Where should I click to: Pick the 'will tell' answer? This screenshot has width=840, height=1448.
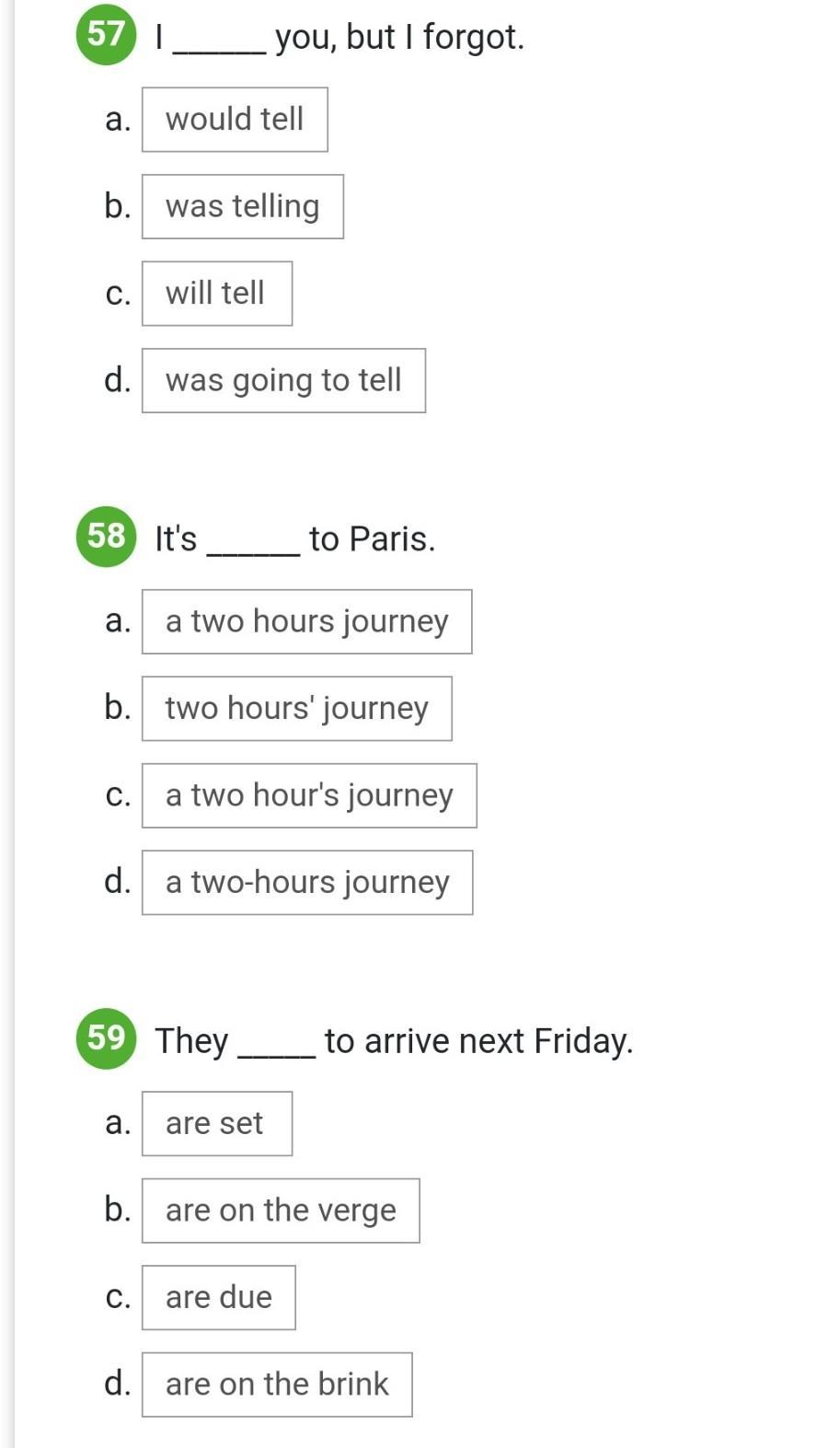(x=217, y=294)
